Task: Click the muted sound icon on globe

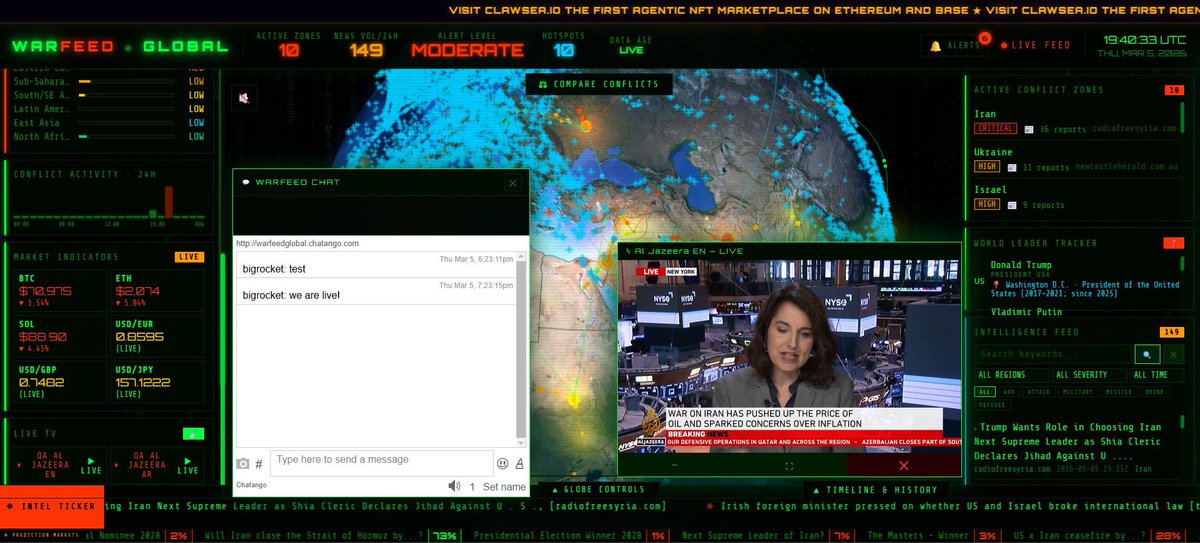Action: click(x=245, y=97)
